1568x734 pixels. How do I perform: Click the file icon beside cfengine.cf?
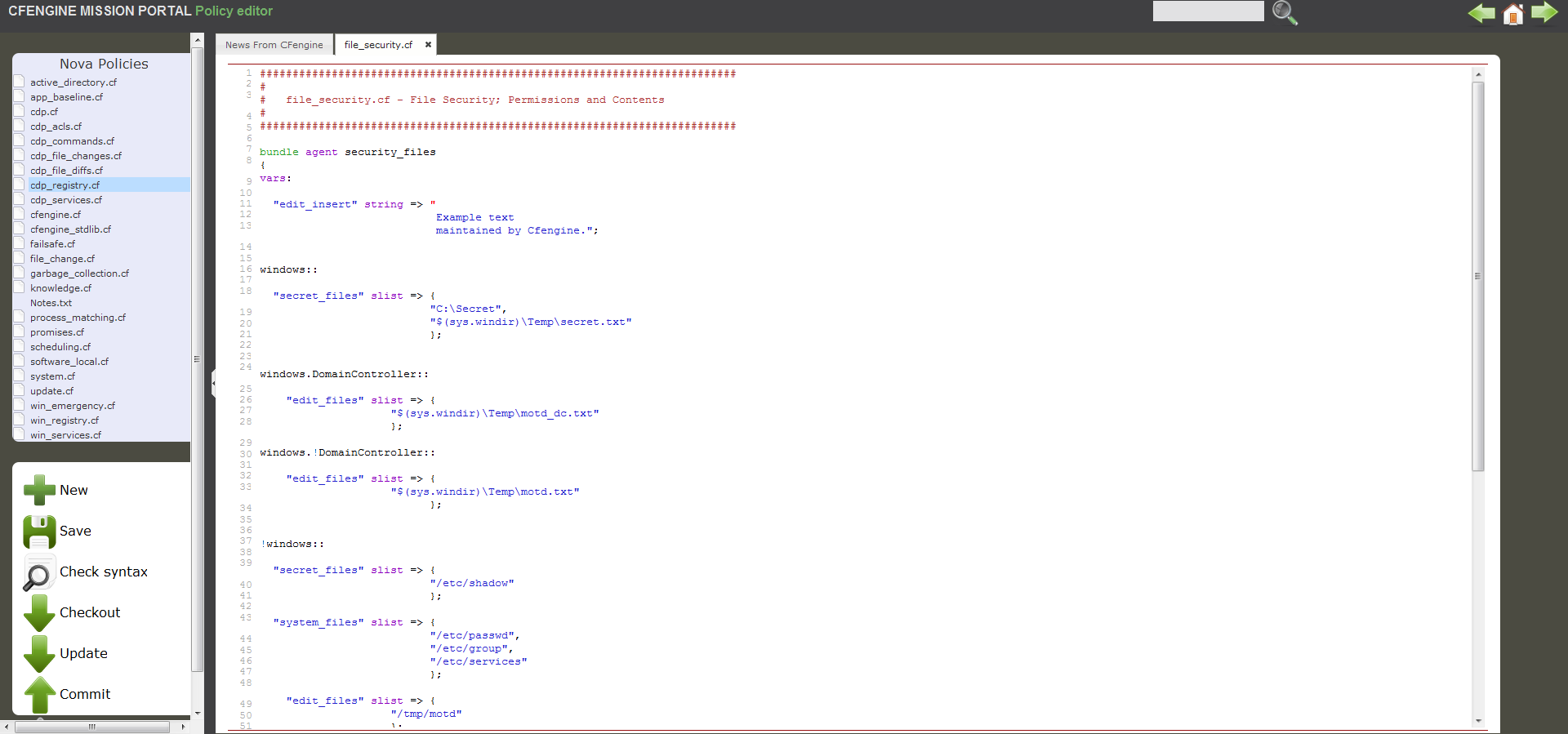click(x=20, y=213)
